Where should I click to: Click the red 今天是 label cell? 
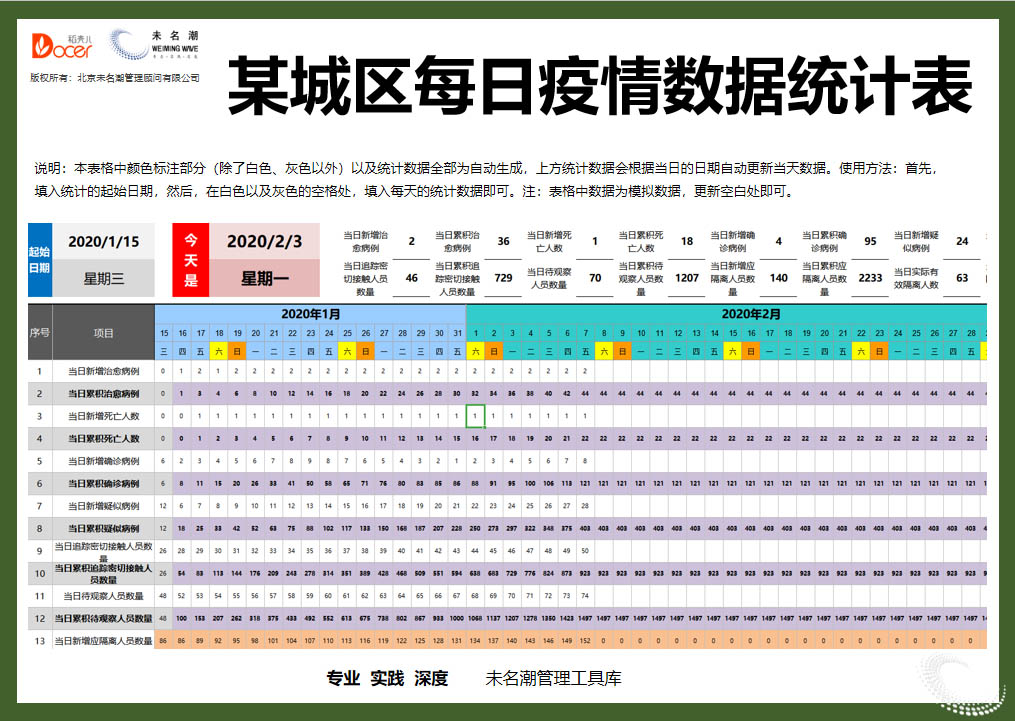(189, 258)
